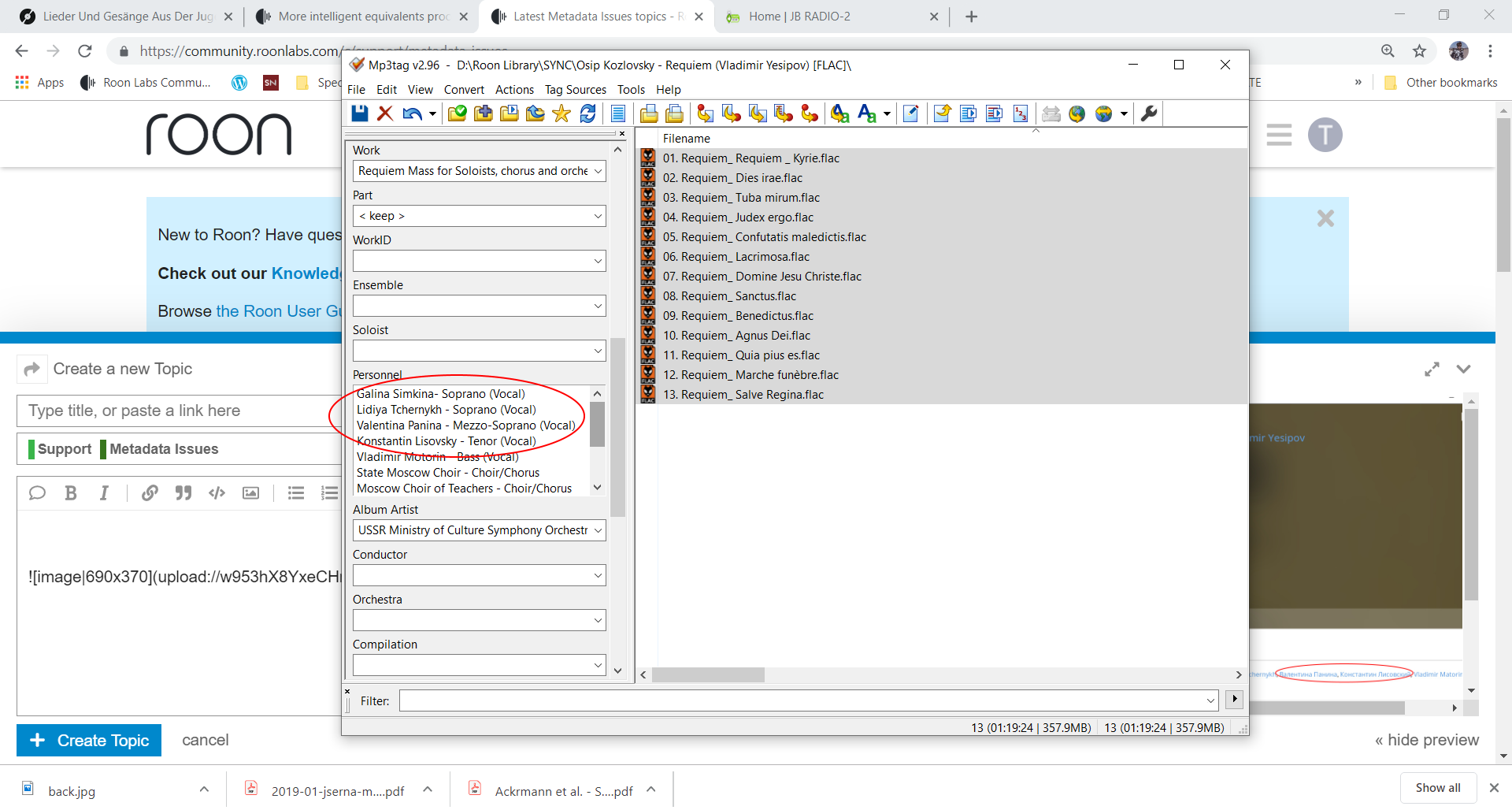
Task: Open Mp3tag Actions menu
Action: coord(514,89)
